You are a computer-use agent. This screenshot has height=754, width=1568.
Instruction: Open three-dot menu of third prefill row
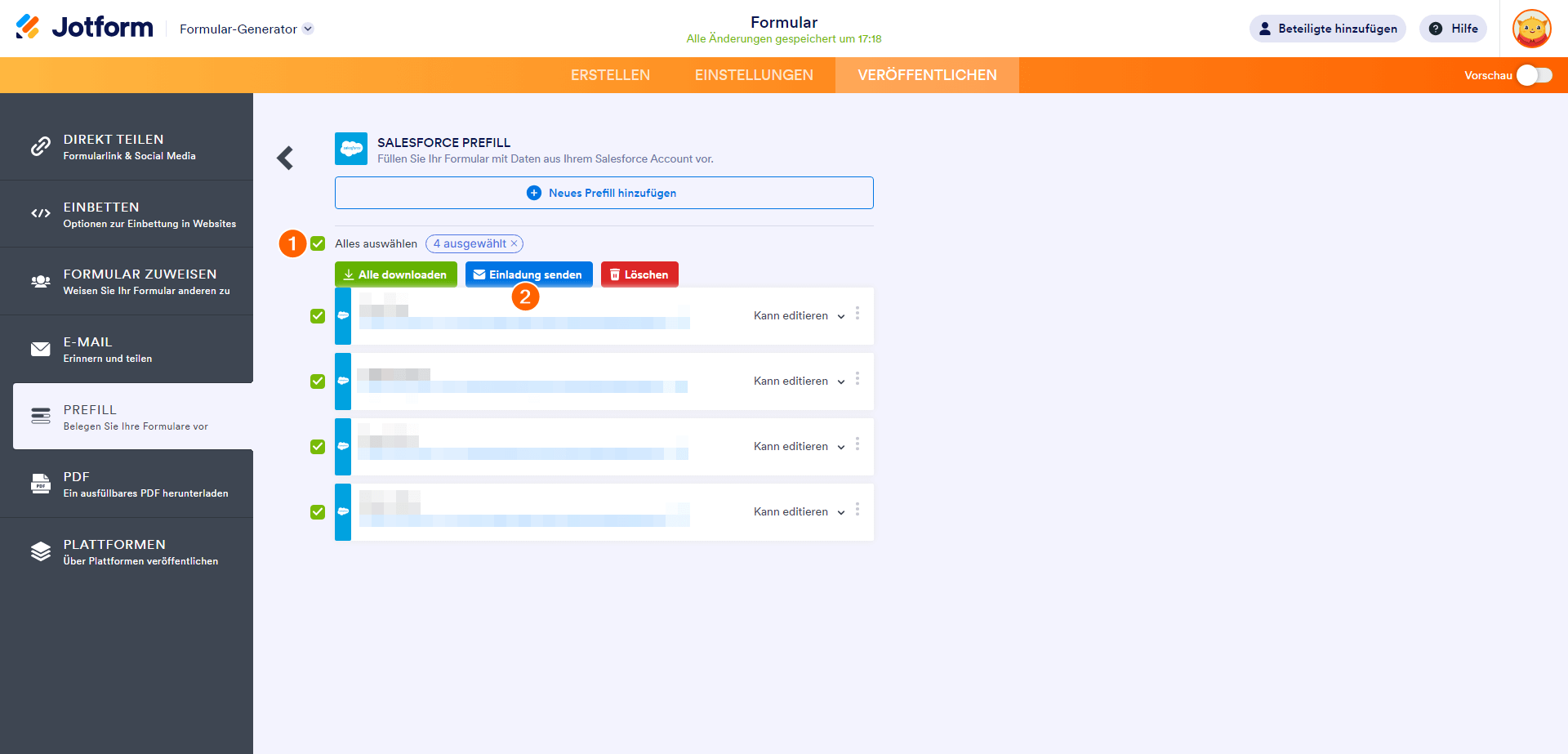pos(857,444)
